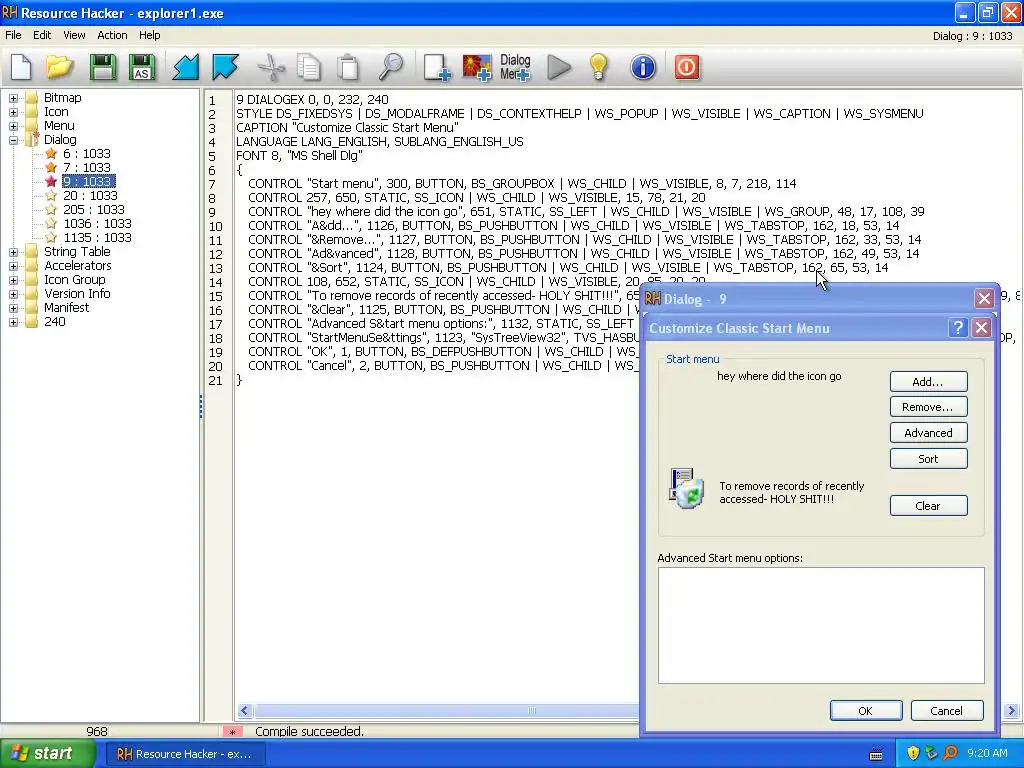Image resolution: width=1024 pixels, height=768 pixels.
Task: Open the File menu
Action: coord(13,35)
